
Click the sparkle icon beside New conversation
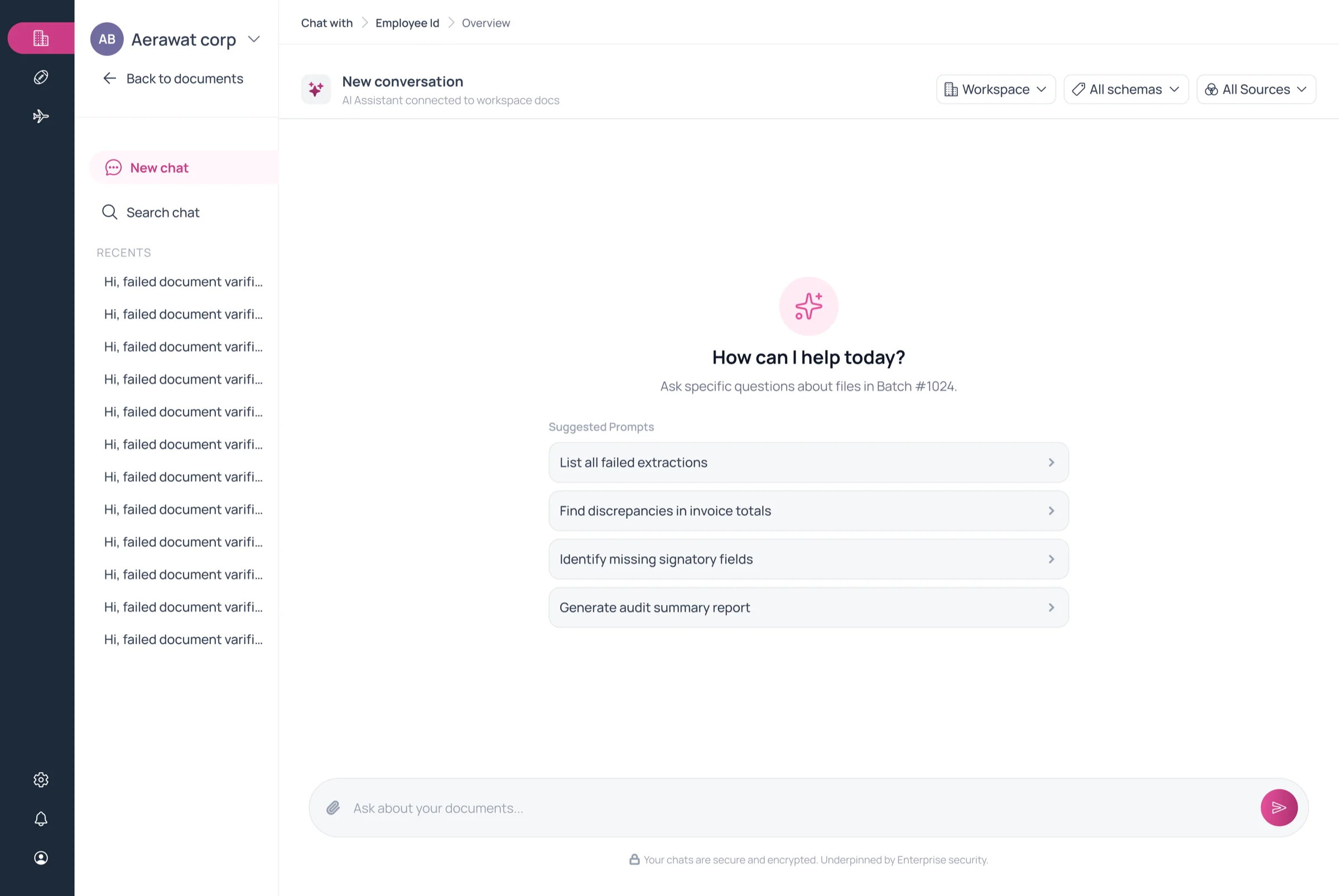(x=316, y=89)
